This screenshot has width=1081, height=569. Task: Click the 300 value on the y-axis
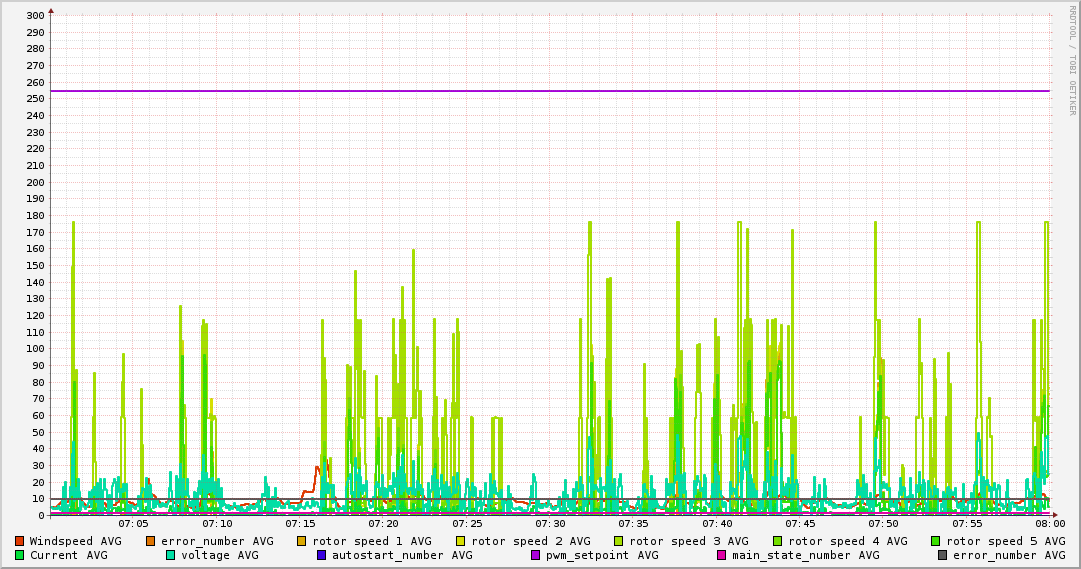tap(34, 16)
